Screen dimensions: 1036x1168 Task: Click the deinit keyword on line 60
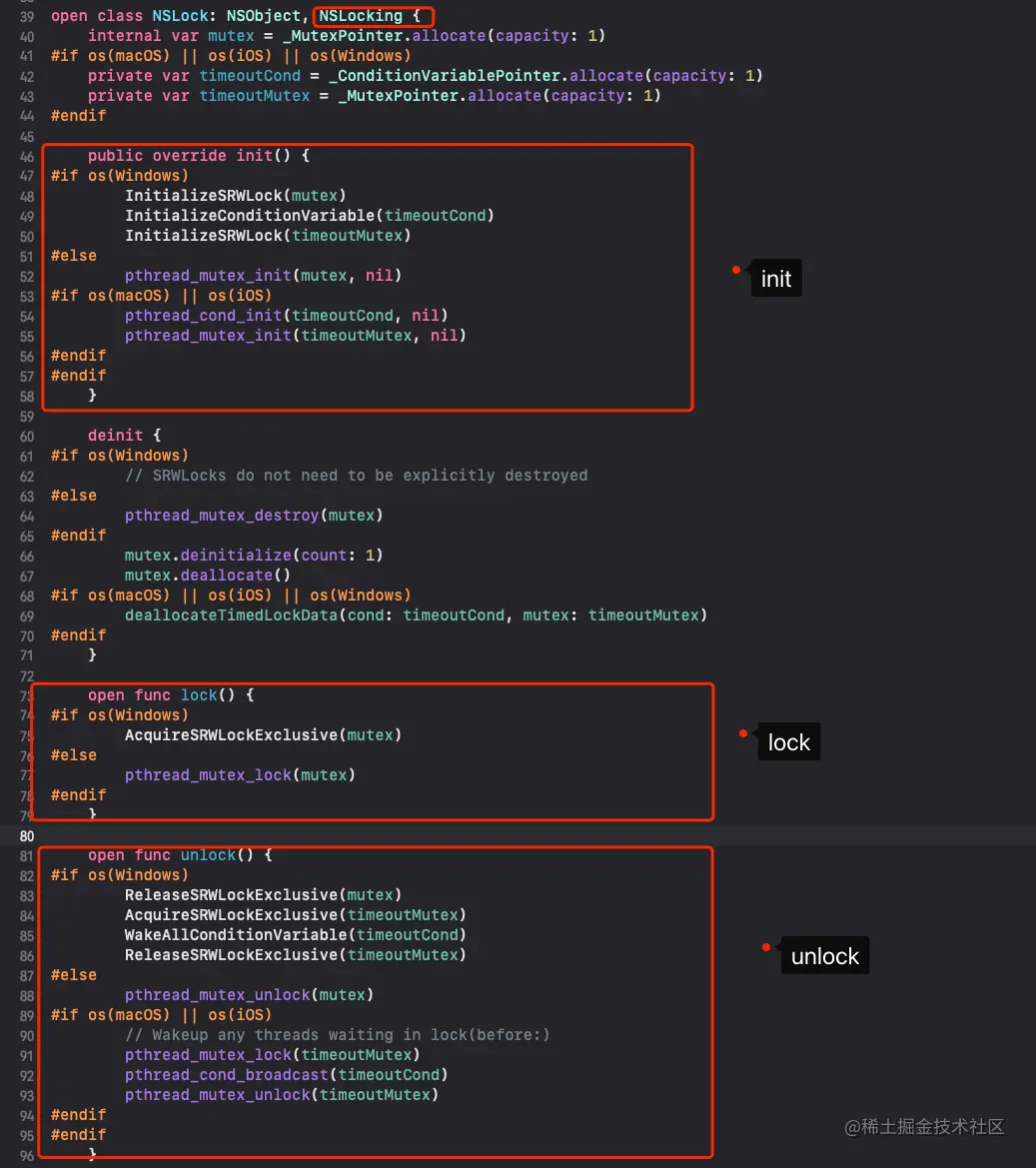(116, 435)
